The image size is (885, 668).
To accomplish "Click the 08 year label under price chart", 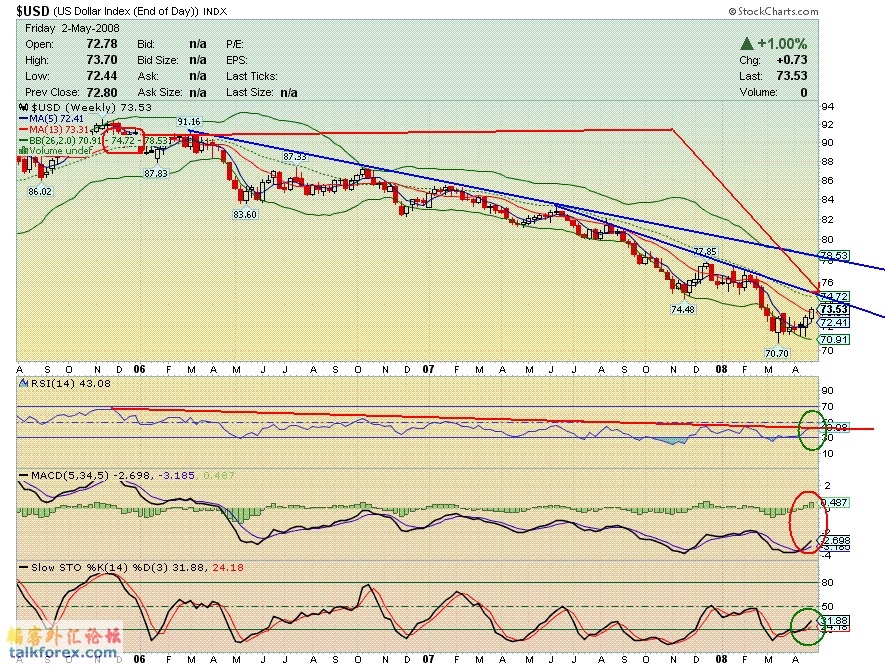I will [721, 369].
